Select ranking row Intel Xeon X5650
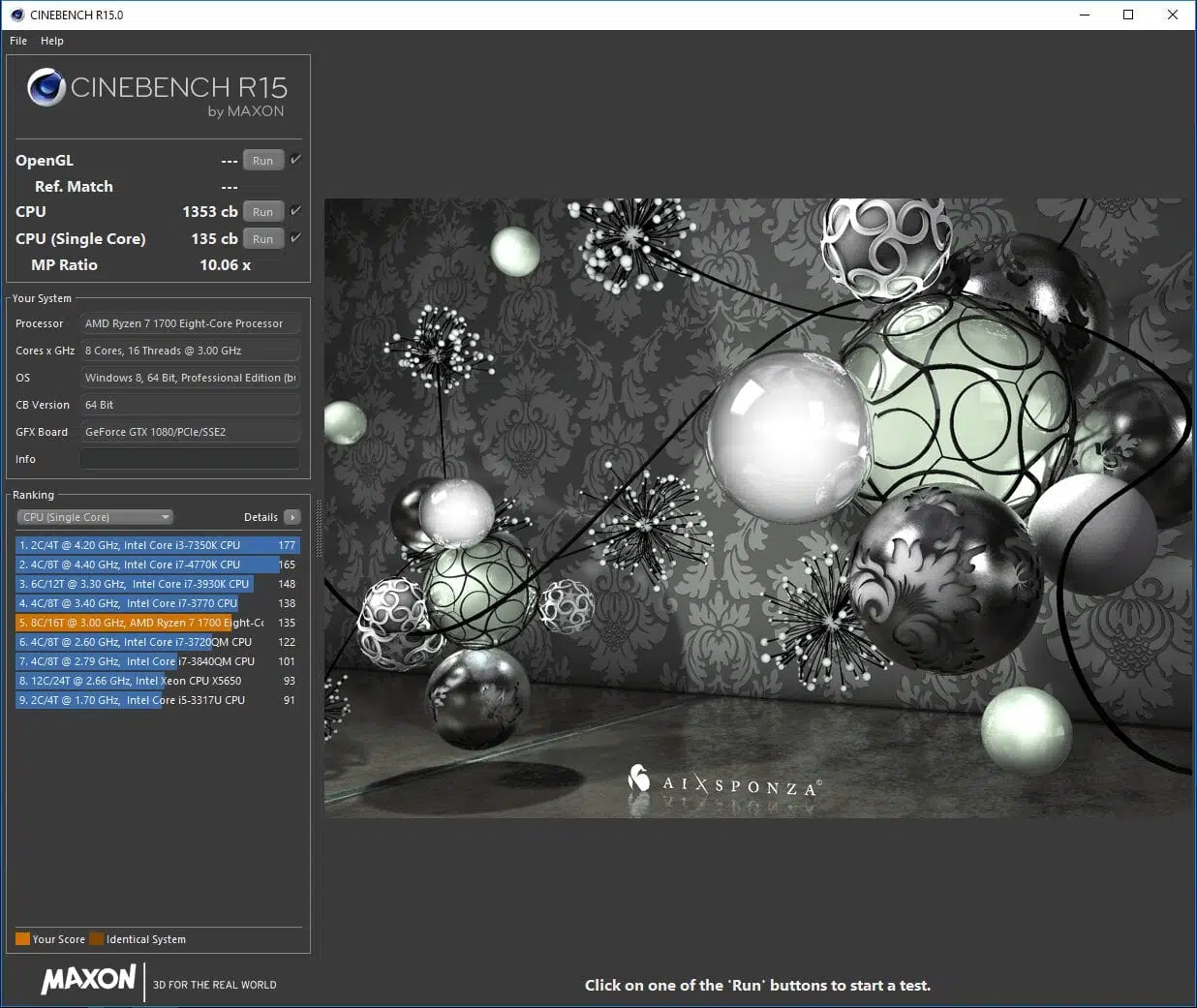1197x1008 pixels. coord(158,681)
